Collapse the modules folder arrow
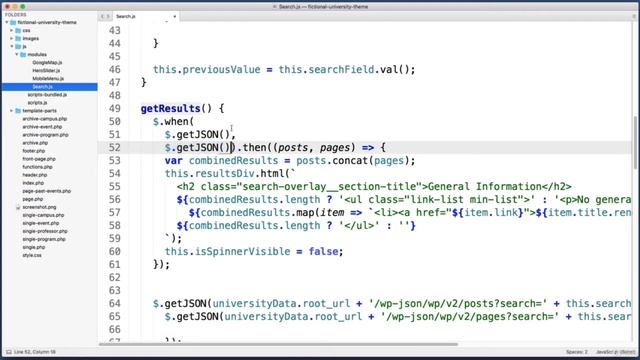Screen dimensions: 640x360 point(17,54)
